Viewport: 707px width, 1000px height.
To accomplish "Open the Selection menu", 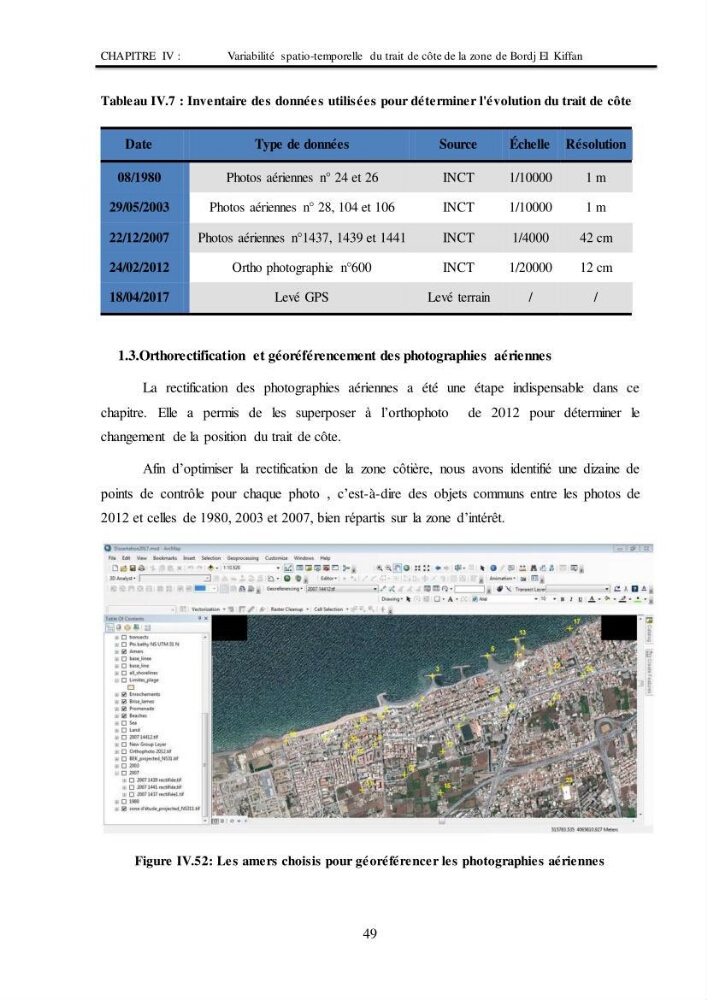I will 211,558.
